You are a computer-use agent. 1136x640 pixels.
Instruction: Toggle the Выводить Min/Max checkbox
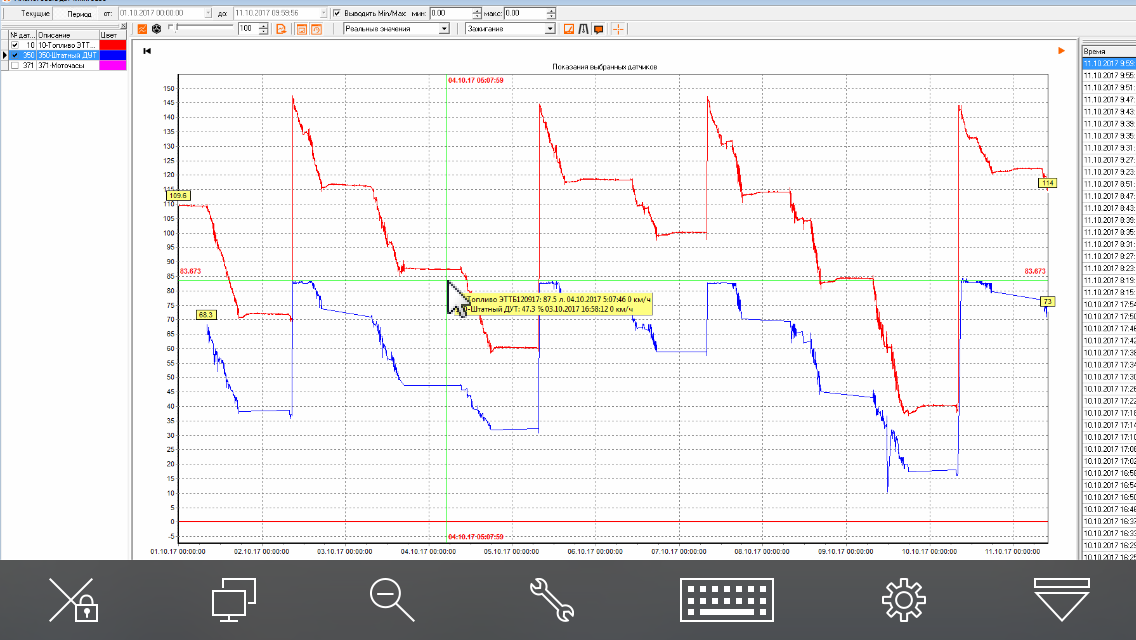[337, 14]
